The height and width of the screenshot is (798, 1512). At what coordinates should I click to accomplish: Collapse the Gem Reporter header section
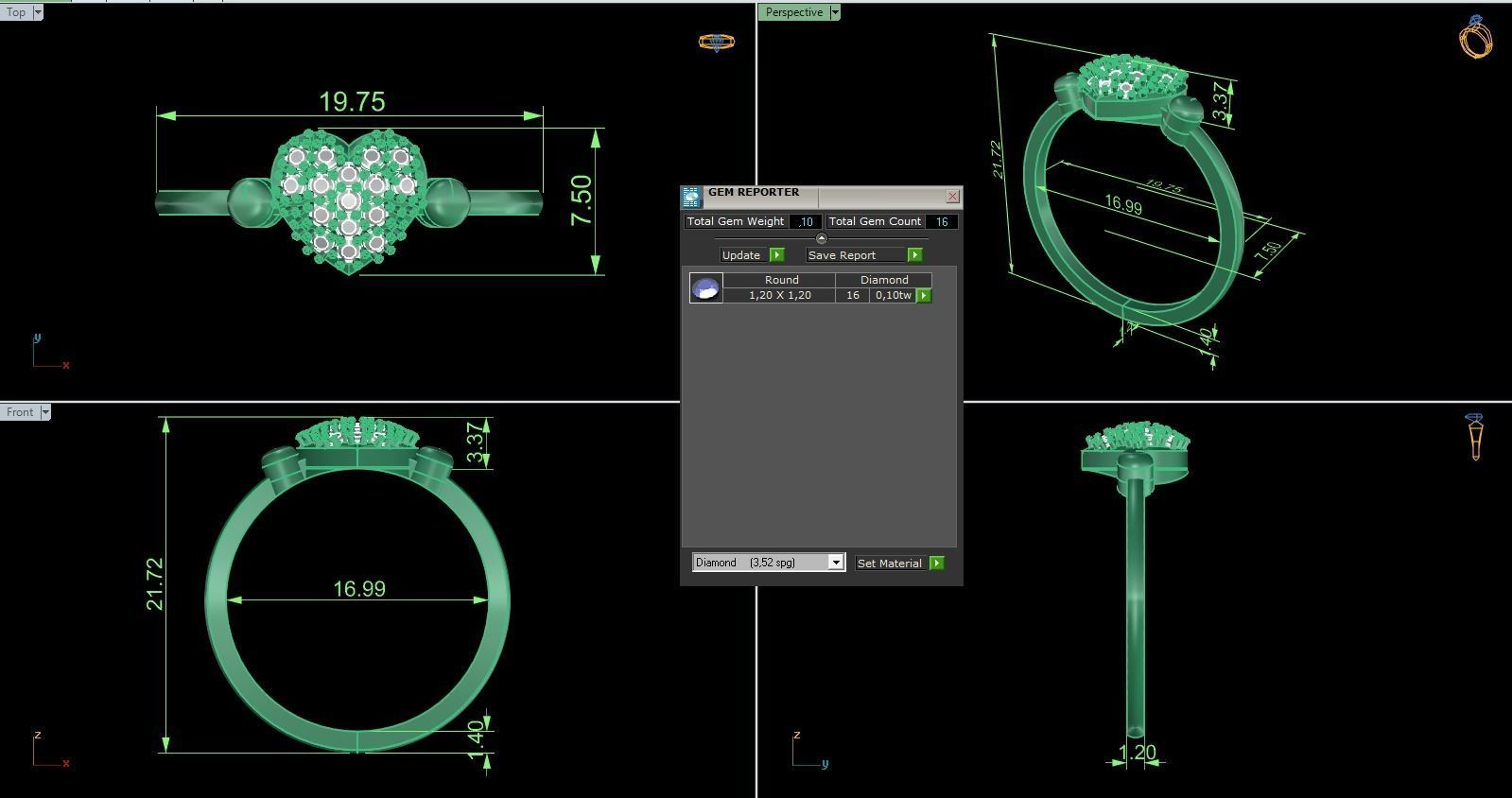pos(821,238)
